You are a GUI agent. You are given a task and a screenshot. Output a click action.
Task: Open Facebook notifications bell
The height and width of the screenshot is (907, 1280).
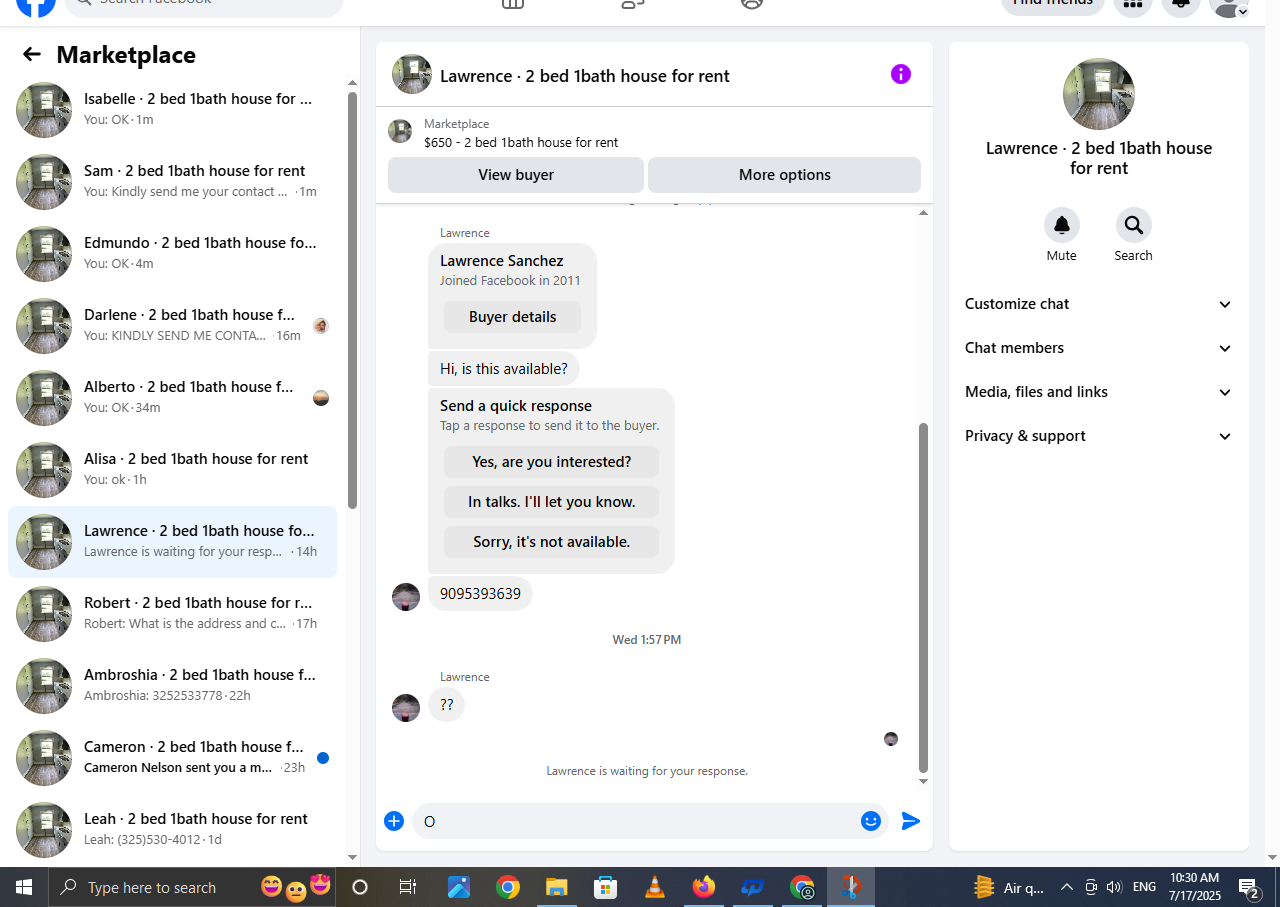pyautogui.click(x=1181, y=5)
